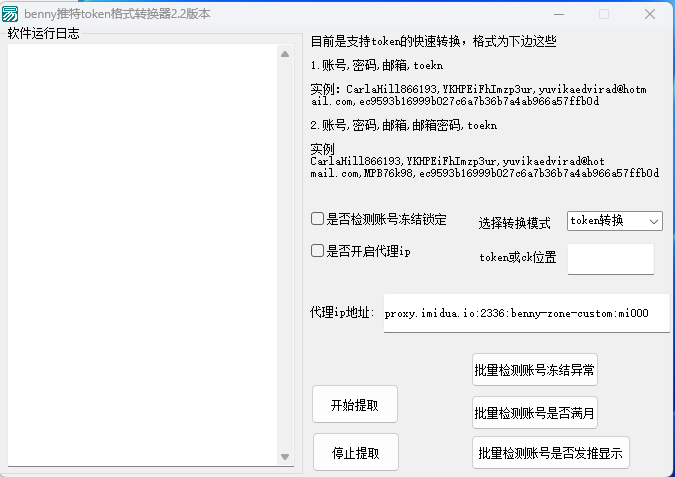Click the 代理ip地址: label
Viewport: 675px width, 477px height.
342,312
